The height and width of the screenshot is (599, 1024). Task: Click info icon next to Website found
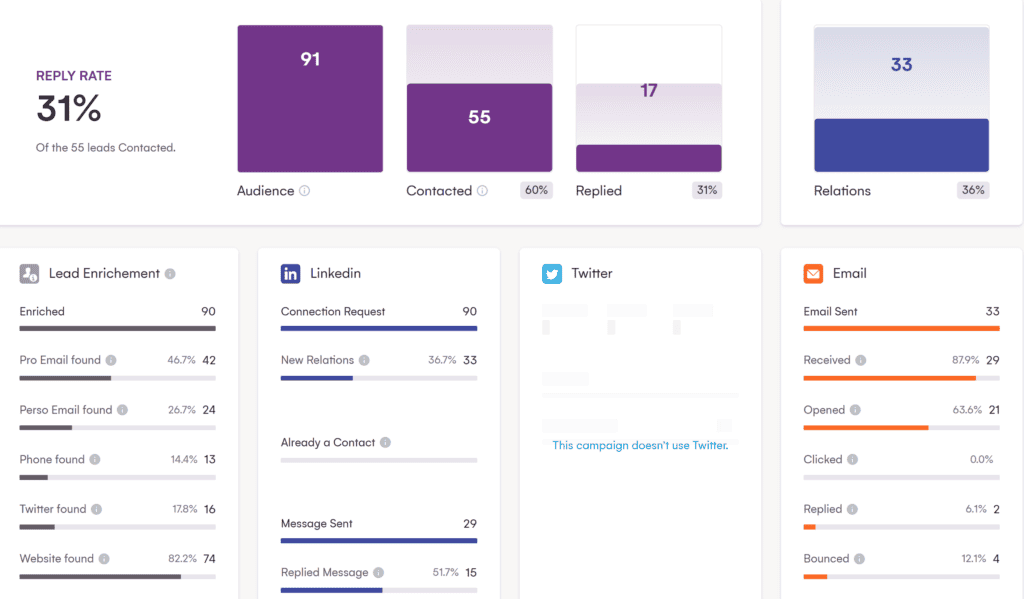point(104,559)
